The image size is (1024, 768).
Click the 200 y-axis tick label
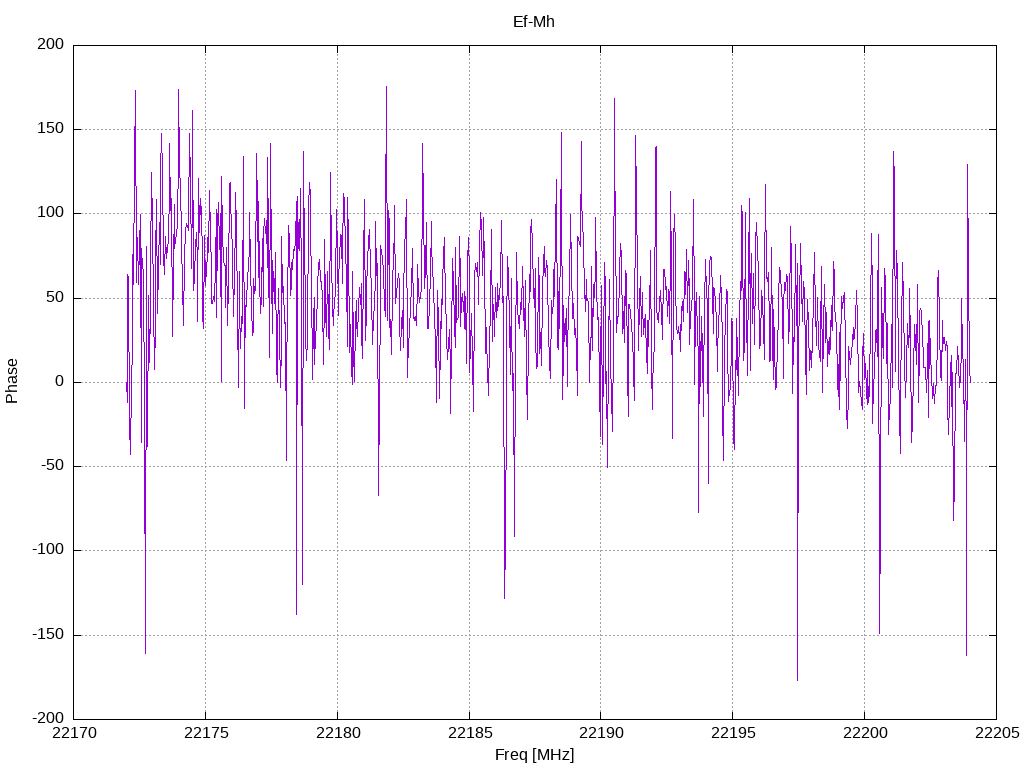pyautogui.click(x=51, y=44)
